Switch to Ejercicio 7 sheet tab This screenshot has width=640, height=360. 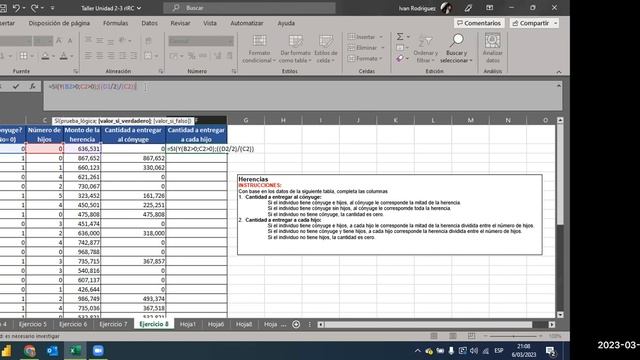coord(113,324)
